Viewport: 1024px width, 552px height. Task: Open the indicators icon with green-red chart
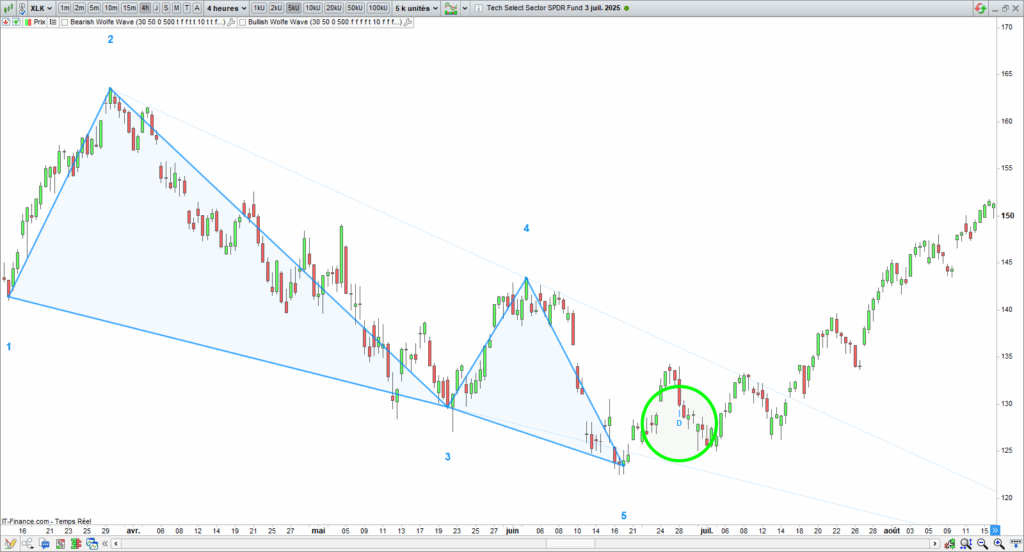[451, 8]
